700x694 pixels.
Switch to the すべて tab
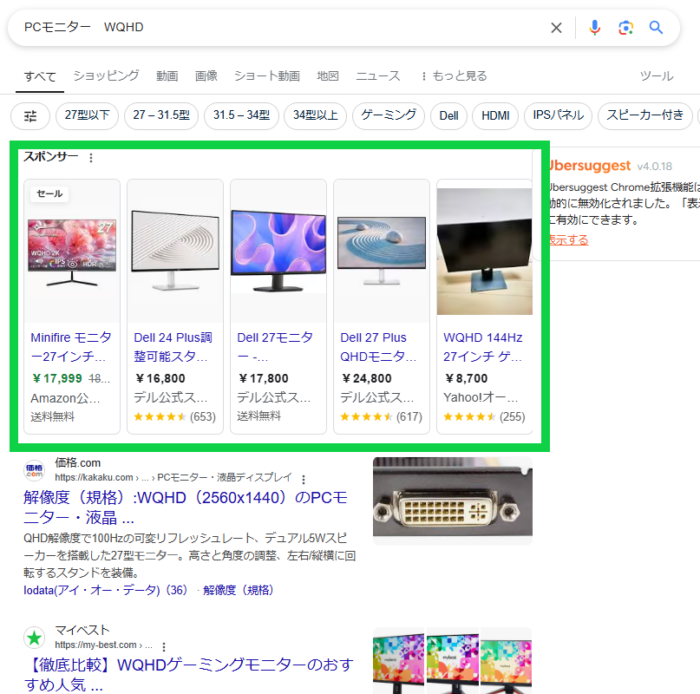tap(40, 76)
